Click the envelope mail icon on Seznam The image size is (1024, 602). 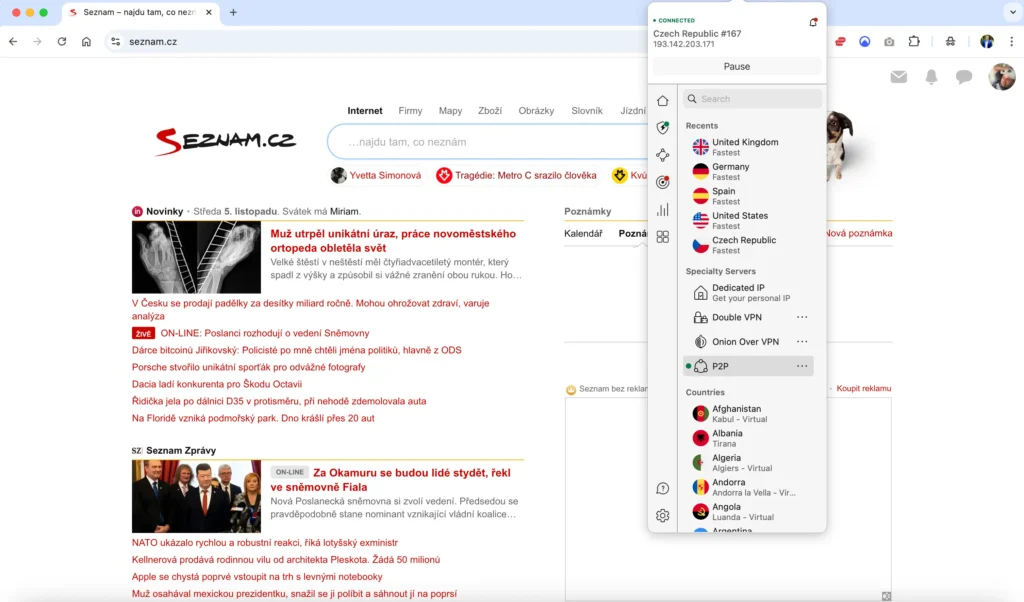click(899, 76)
